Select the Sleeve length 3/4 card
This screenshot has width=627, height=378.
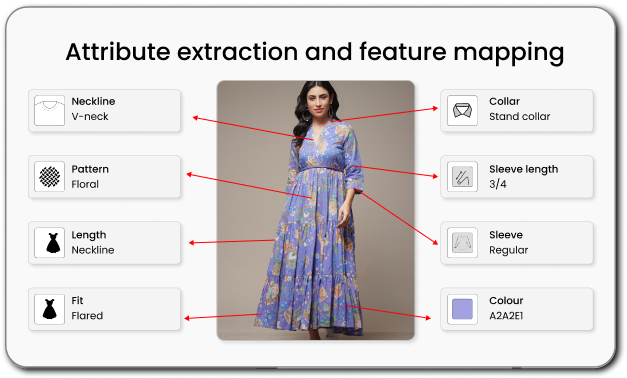[517, 177]
